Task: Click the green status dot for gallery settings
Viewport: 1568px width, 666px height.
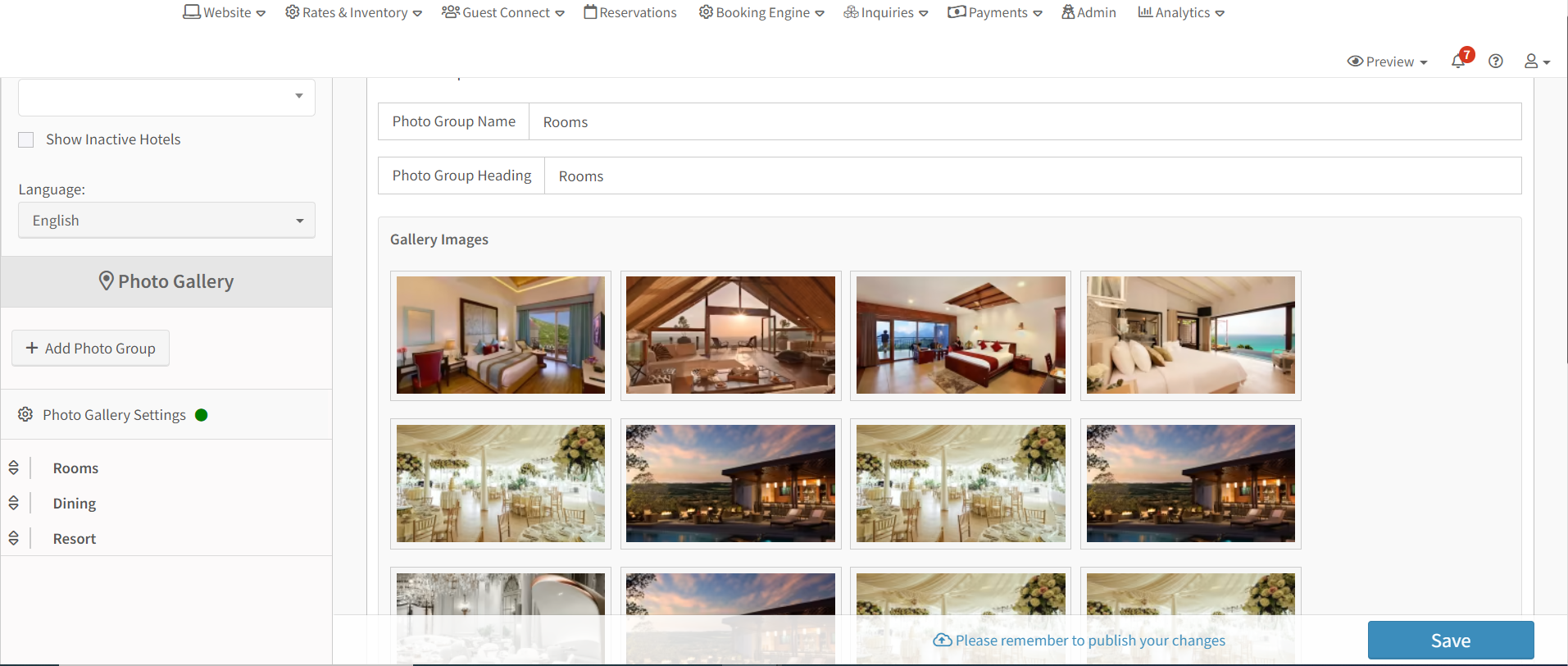Action: [x=202, y=415]
